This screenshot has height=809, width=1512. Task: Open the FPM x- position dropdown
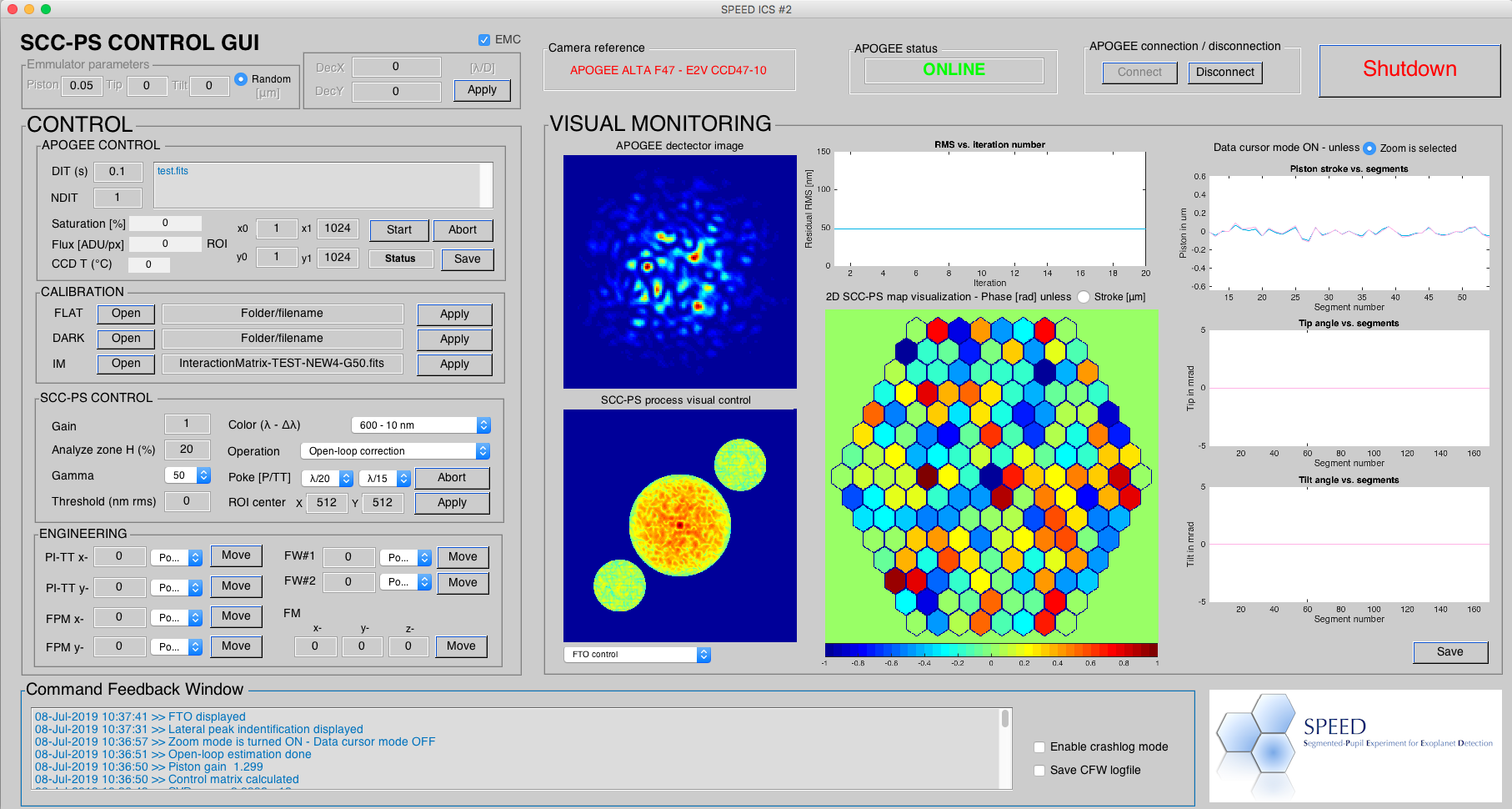[x=177, y=618]
